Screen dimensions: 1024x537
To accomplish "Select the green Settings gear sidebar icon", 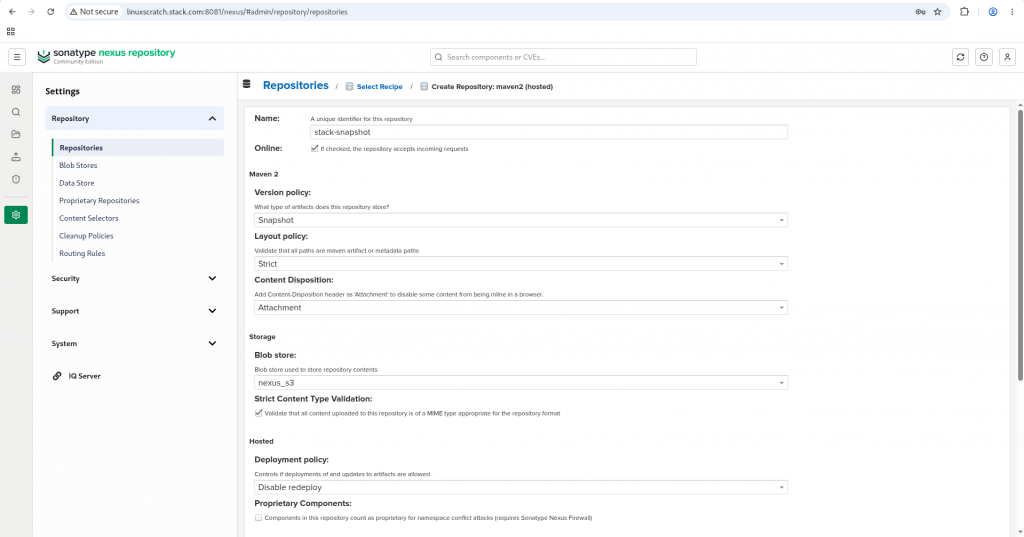I will pos(16,215).
